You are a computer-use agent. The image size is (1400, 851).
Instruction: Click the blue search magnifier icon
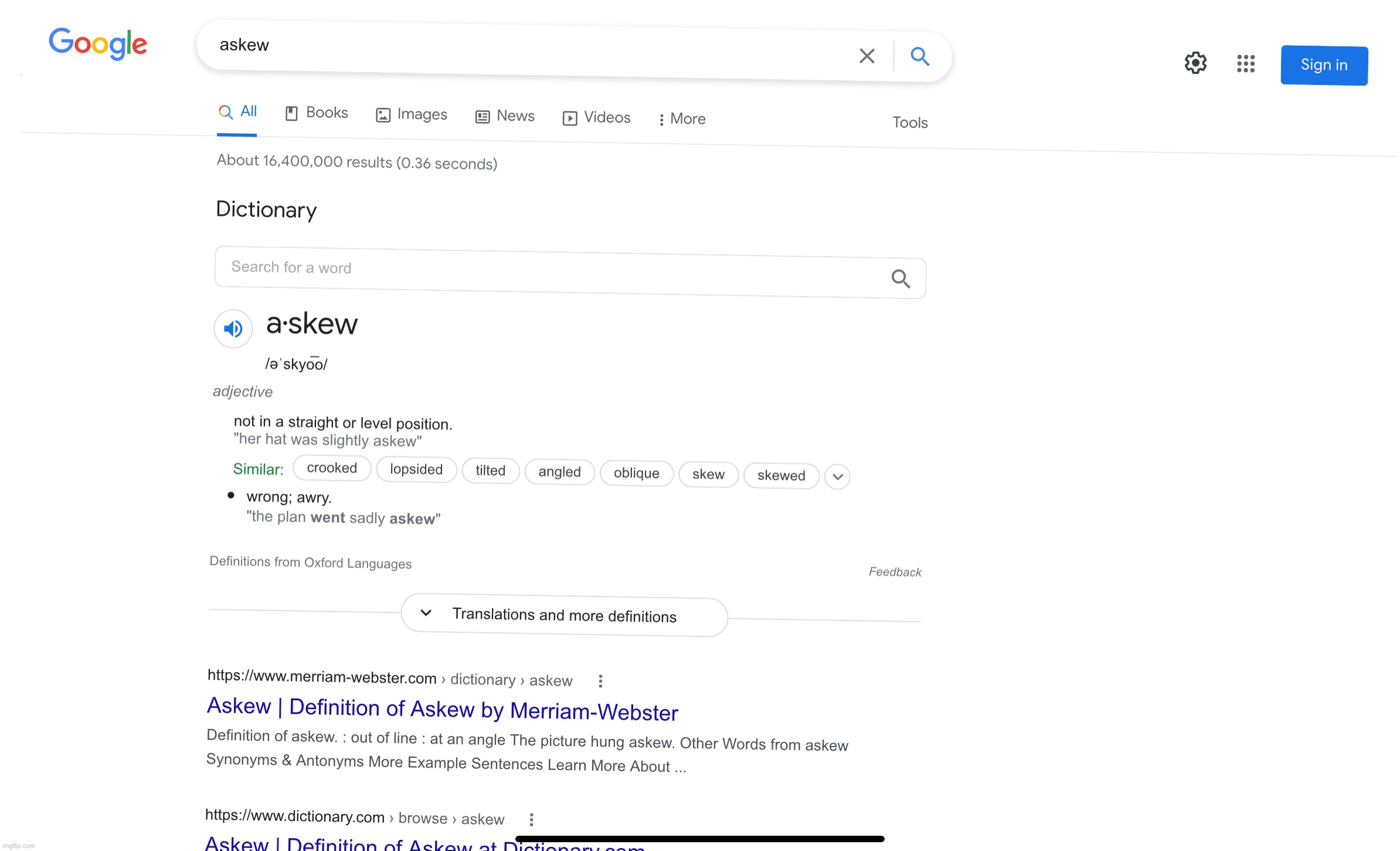click(919, 57)
